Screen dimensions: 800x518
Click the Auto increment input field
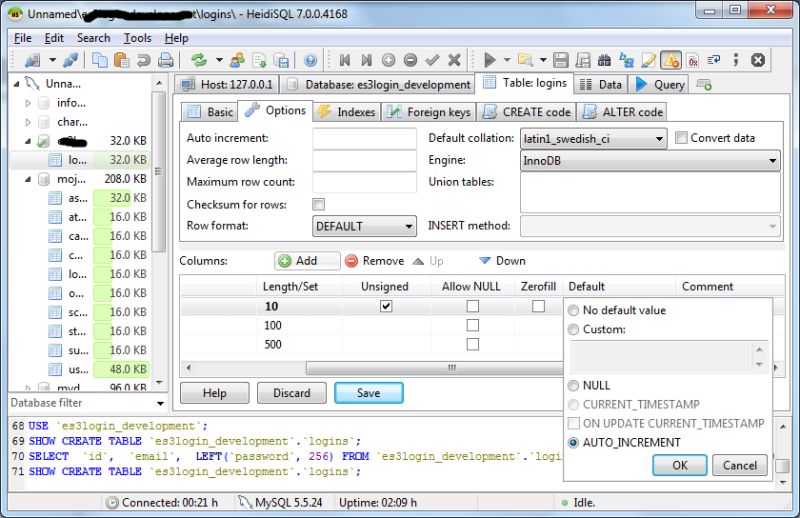tap(364, 138)
